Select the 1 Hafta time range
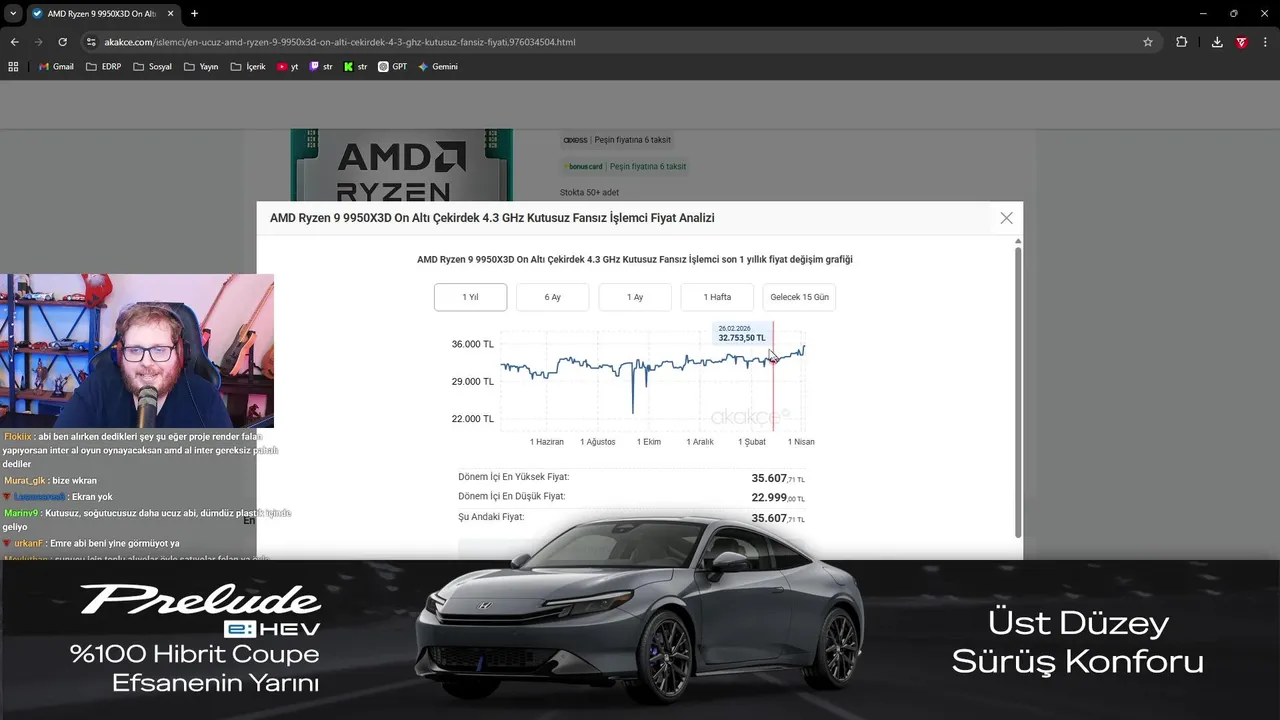The height and width of the screenshot is (720, 1280). point(717,297)
